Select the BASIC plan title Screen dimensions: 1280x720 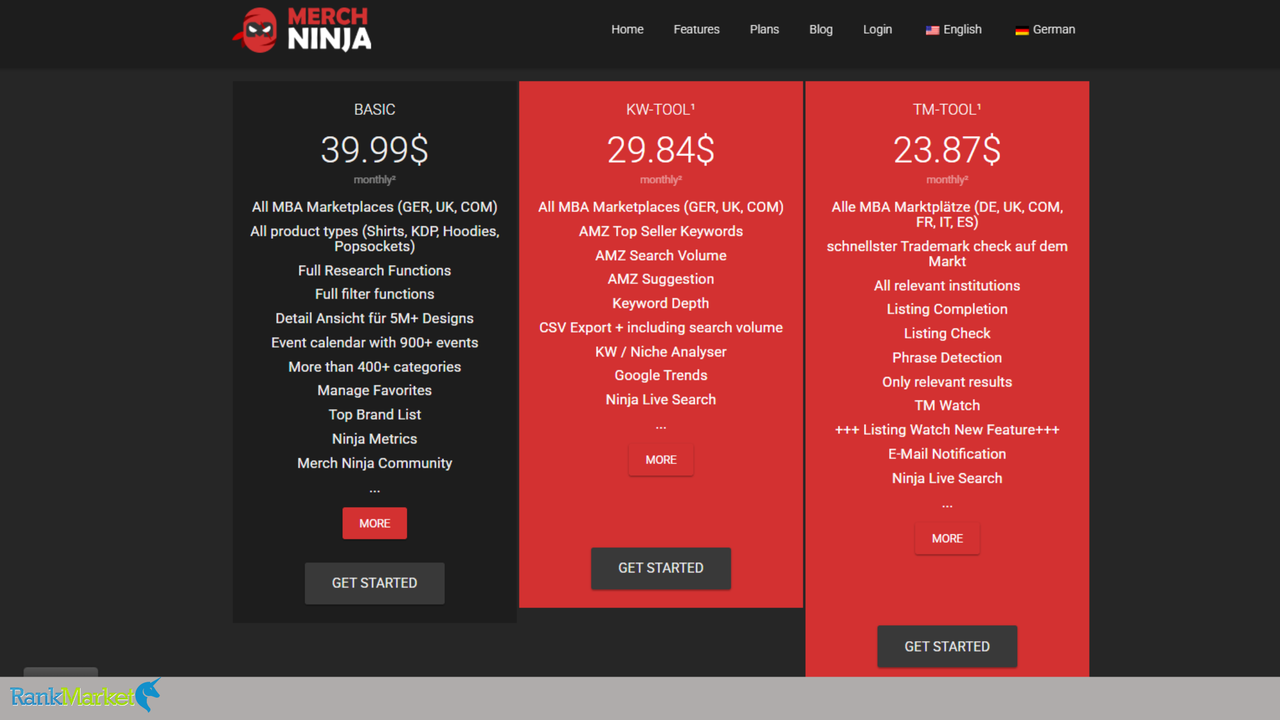374,109
